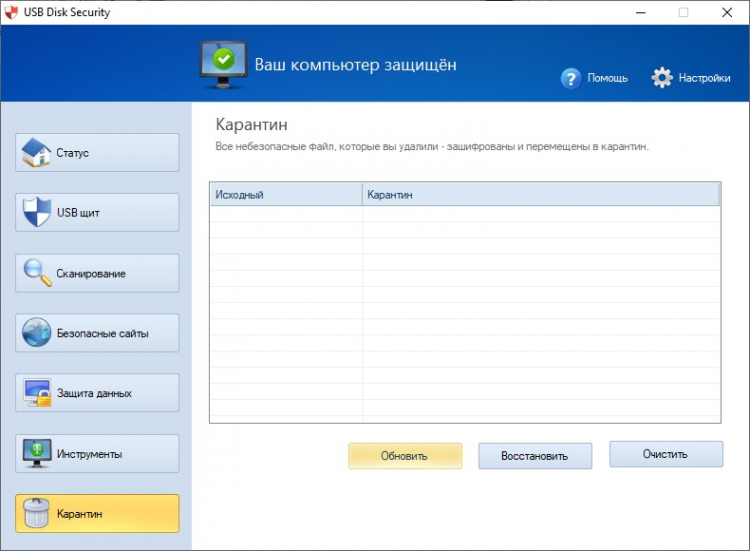Open the Статус section
Viewport: 750px width, 551px height.
[x=97, y=153]
